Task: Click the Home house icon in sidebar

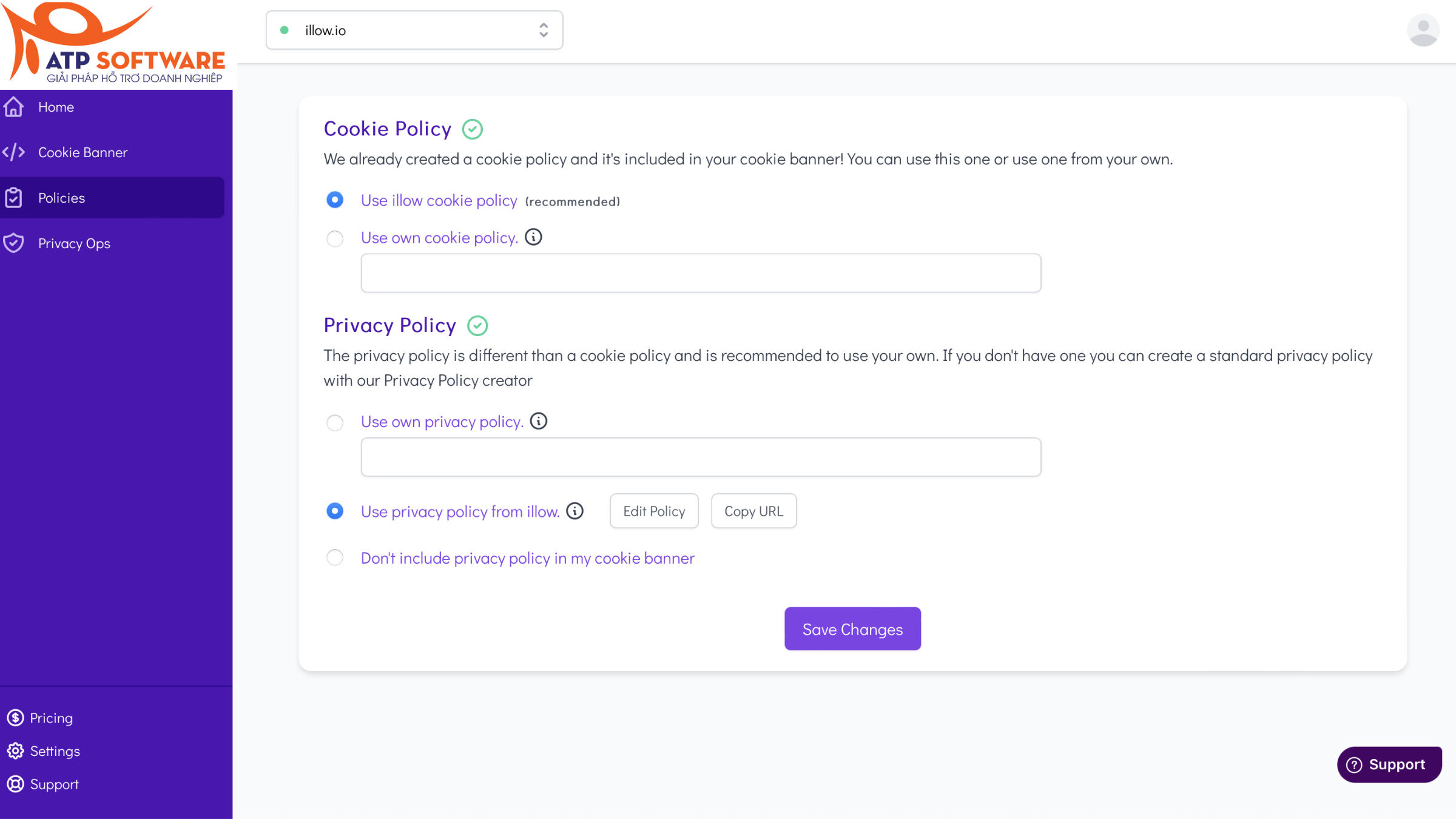Action: (x=13, y=107)
